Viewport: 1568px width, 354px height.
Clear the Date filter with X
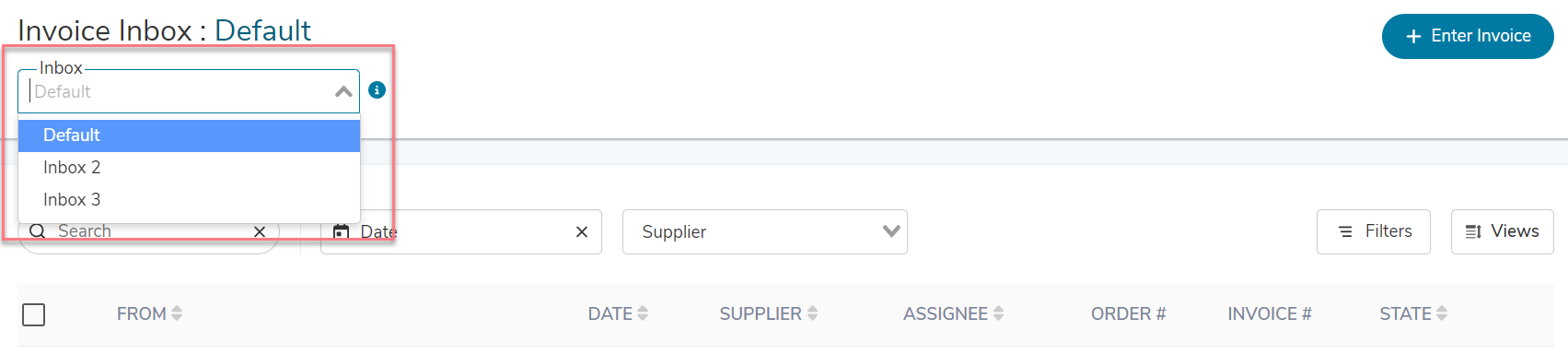click(582, 231)
